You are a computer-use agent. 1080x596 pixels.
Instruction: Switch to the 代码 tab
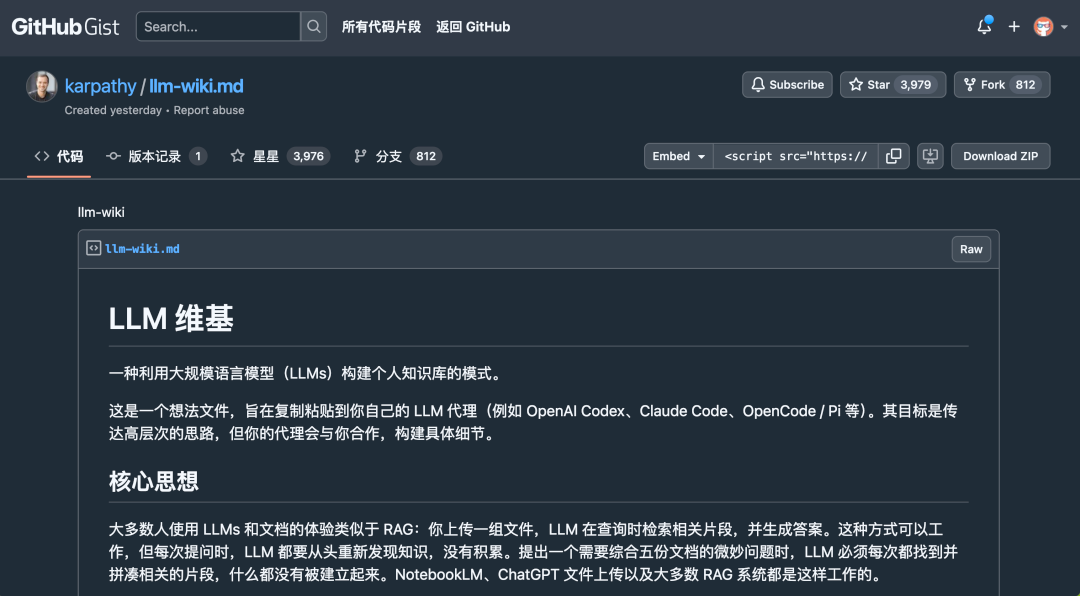(x=59, y=156)
